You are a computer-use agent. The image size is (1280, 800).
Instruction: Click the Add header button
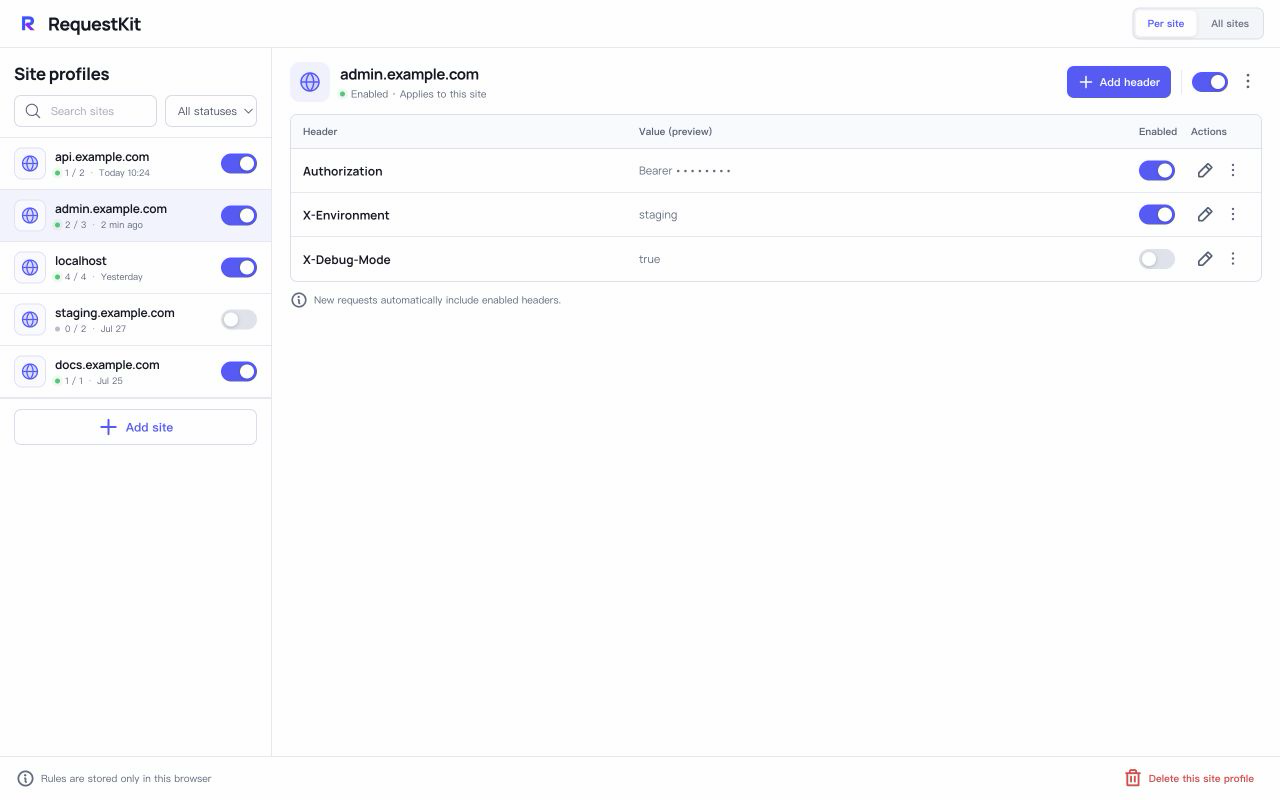pyautogui.click(x=1119, y=82)
